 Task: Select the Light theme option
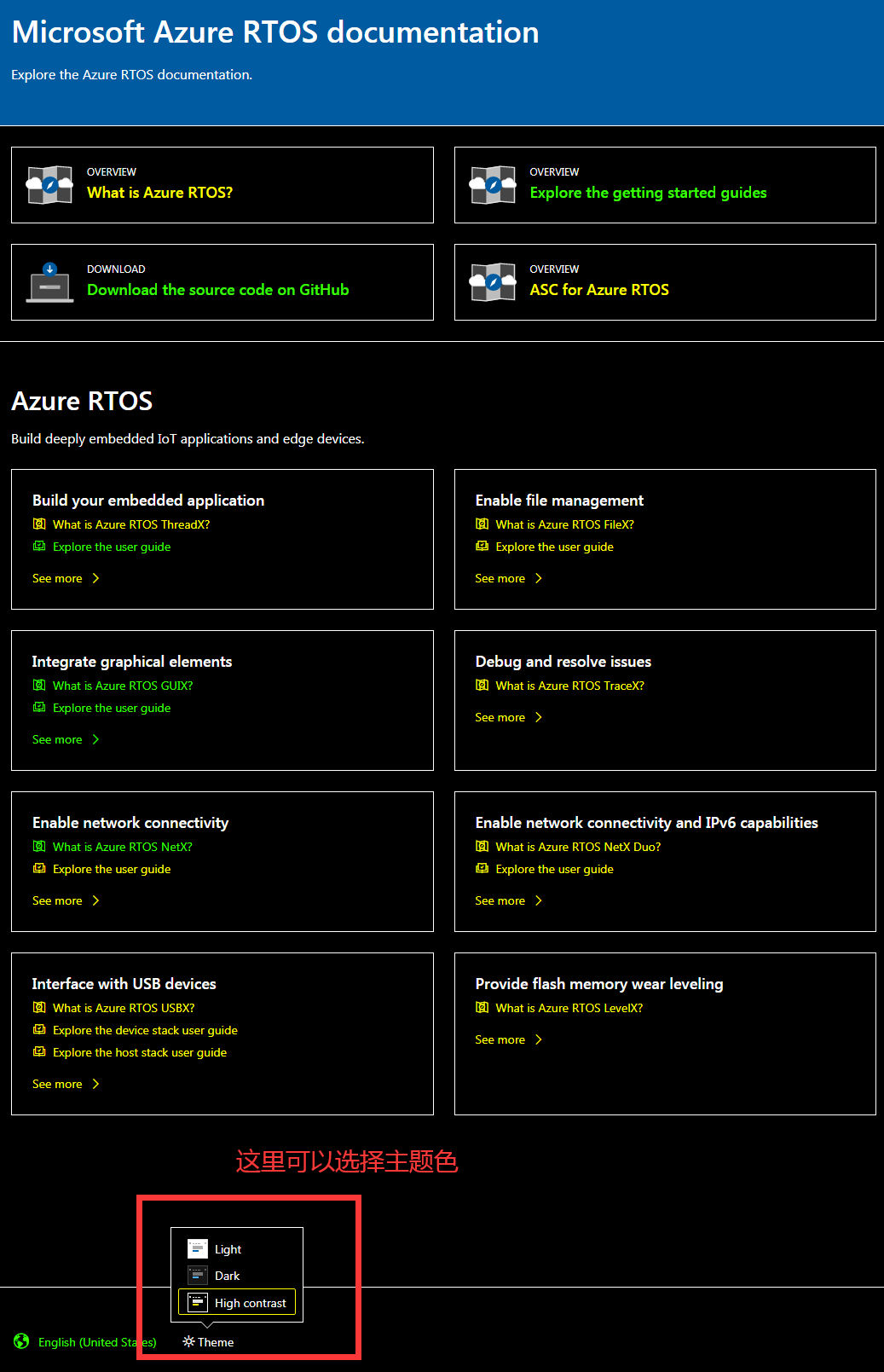pos(237,1248)
